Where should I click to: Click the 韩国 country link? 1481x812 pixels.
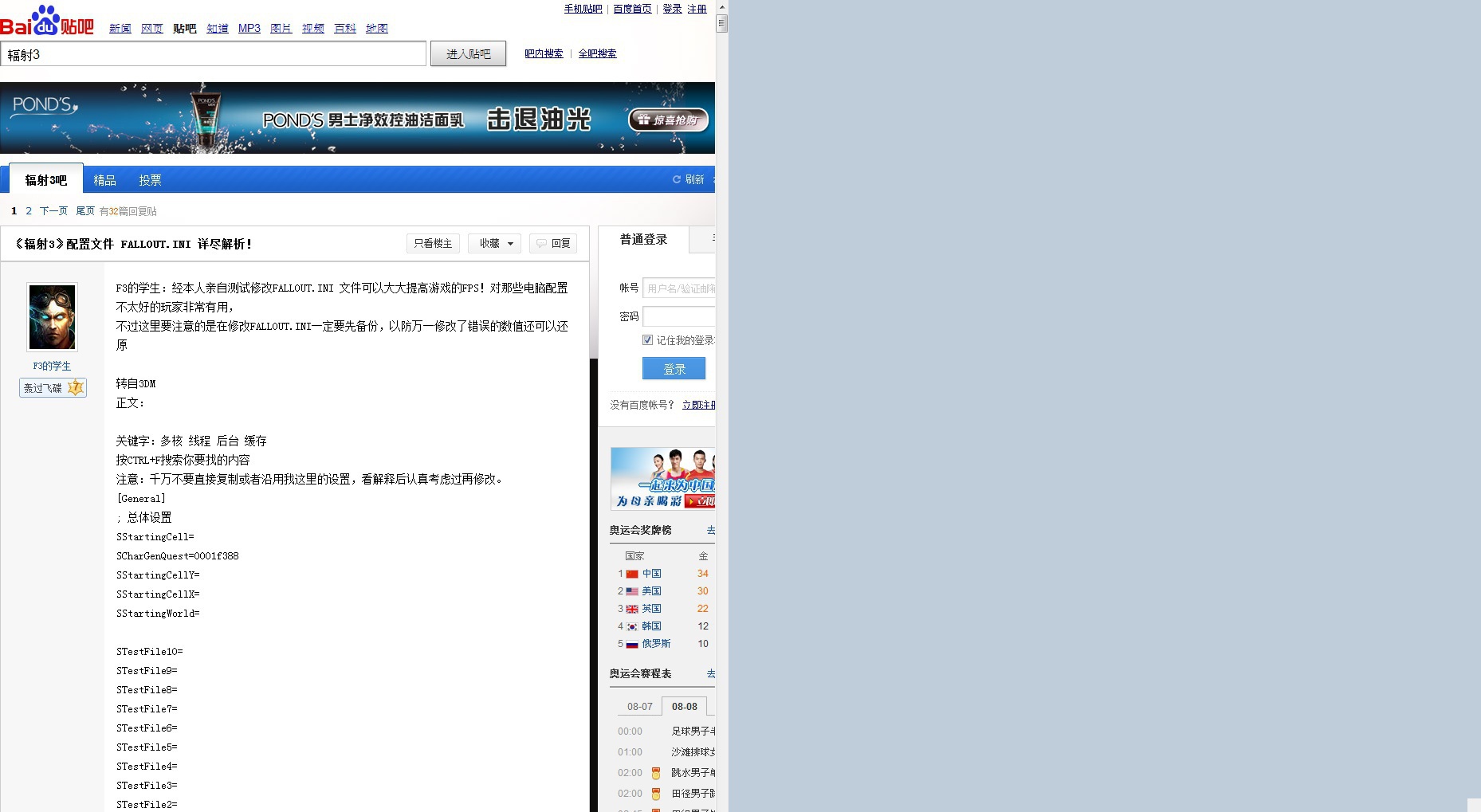[652, 626]
